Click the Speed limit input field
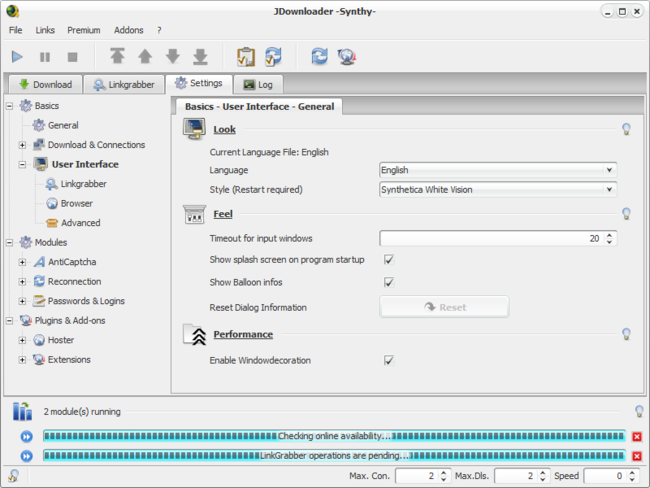The width and height of the screenshot is (650, 488). coord(604,476)
